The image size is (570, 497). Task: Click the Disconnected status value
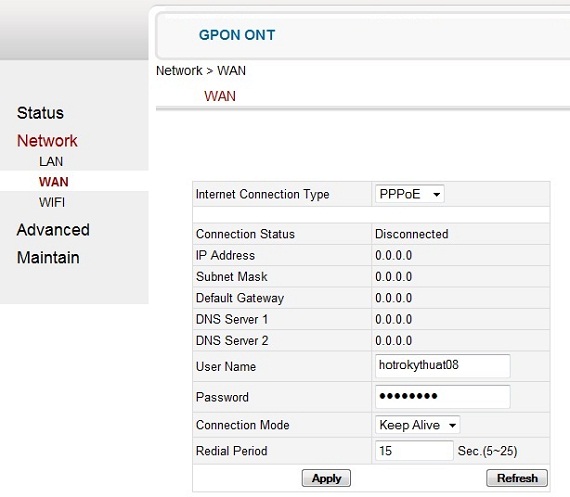click(412, 234)
